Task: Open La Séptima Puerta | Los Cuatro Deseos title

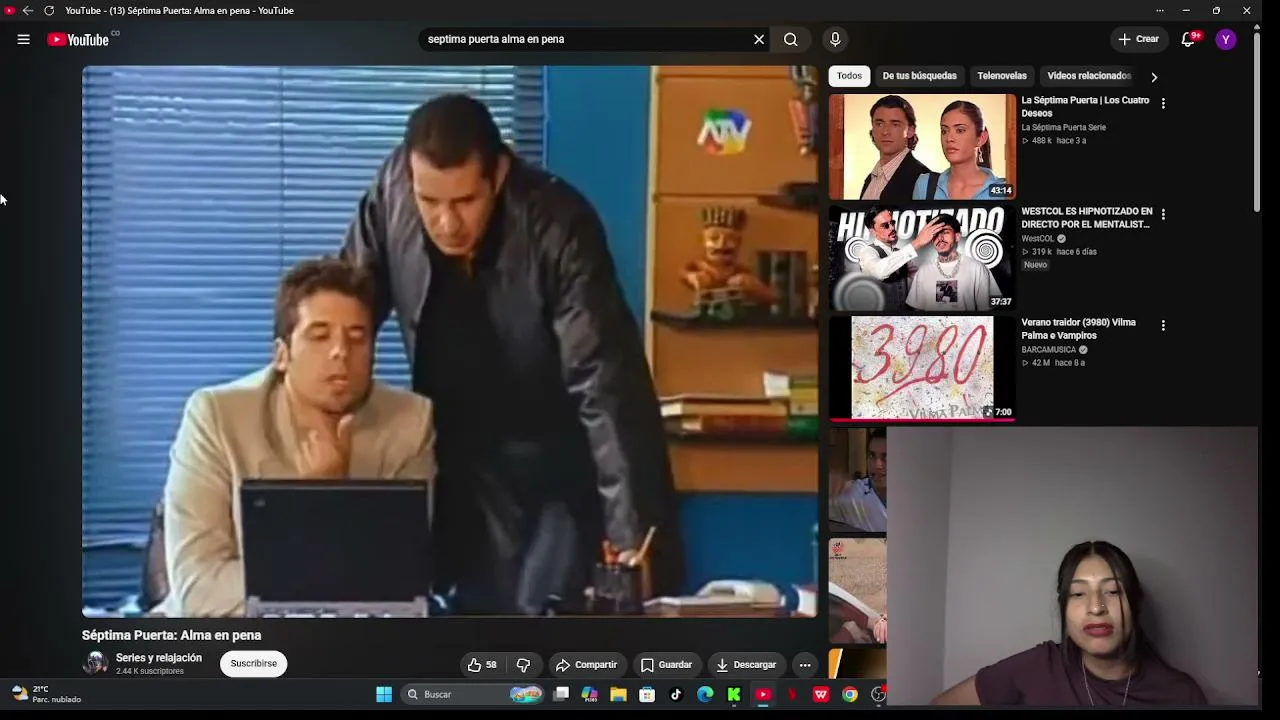Action: (x=1085, y=107)
